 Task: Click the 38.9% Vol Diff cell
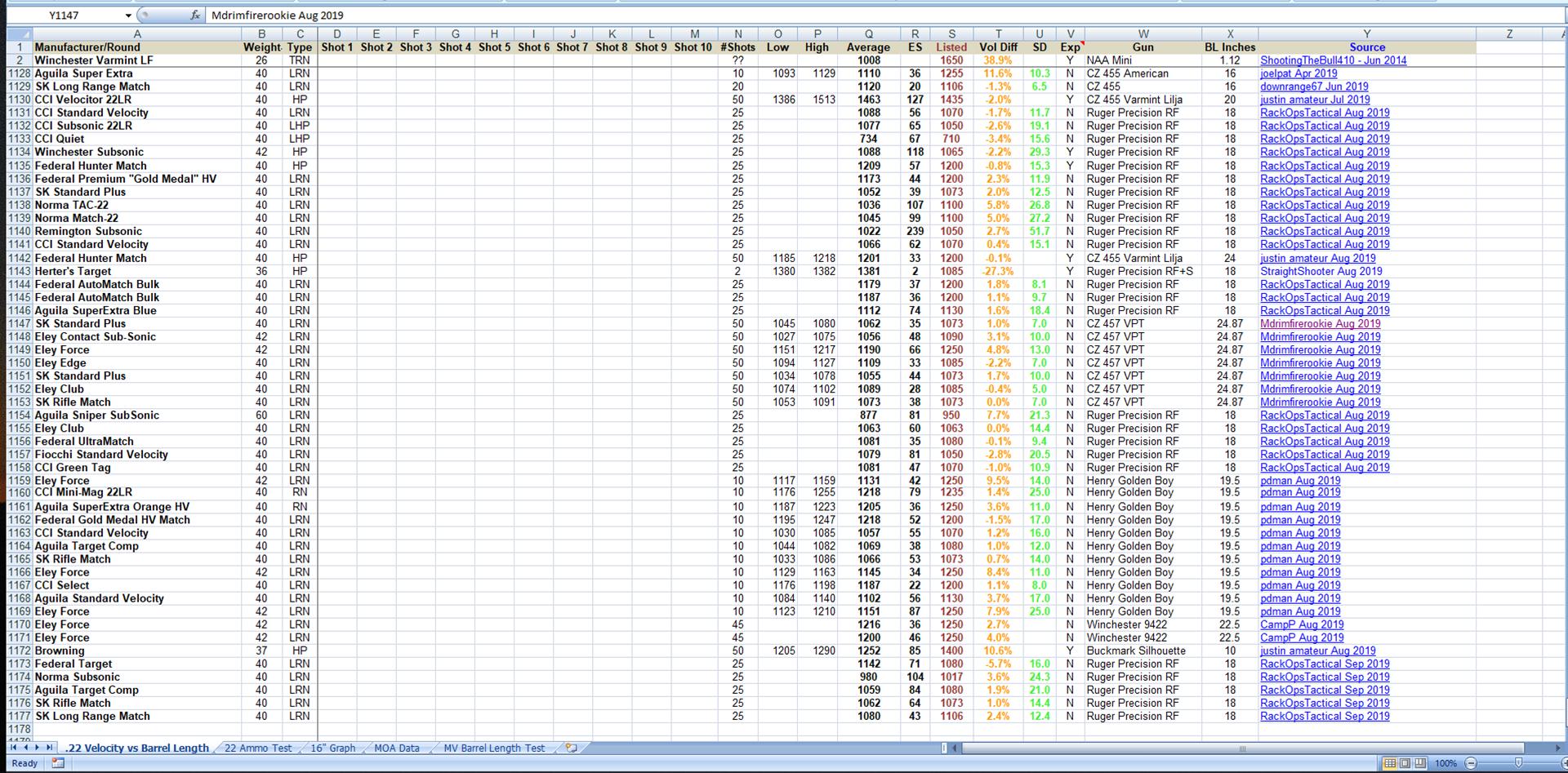tap(998, 60)
